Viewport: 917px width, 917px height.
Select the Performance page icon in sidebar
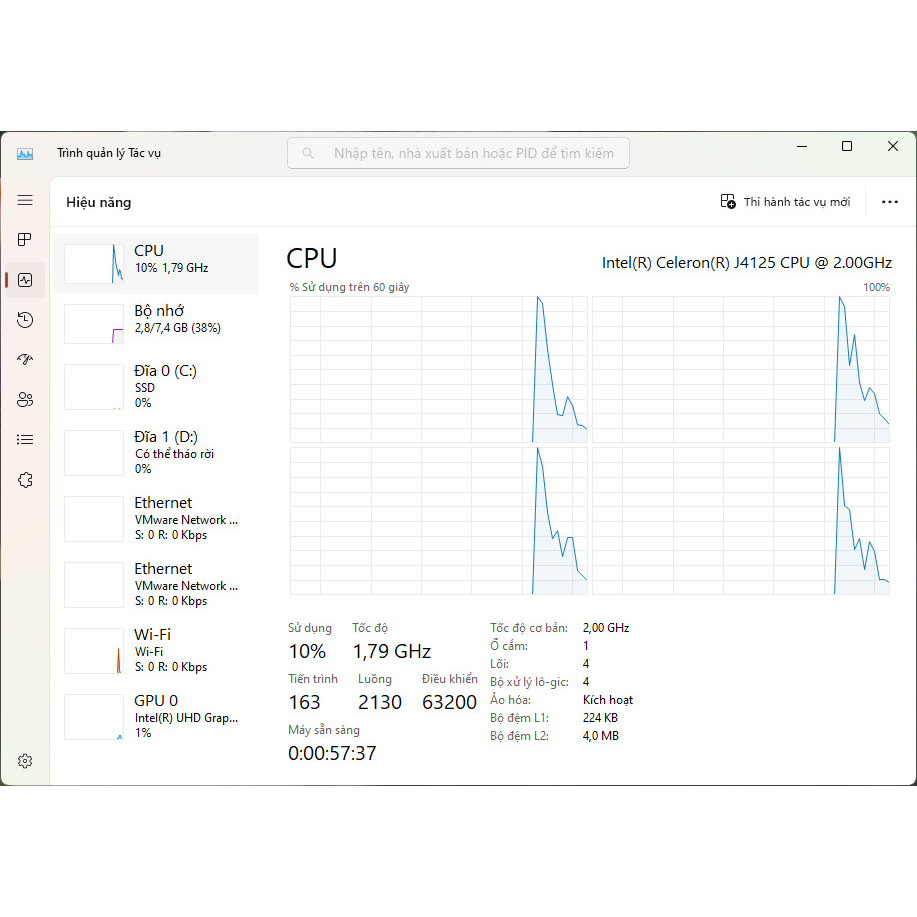tap(25, 280)
